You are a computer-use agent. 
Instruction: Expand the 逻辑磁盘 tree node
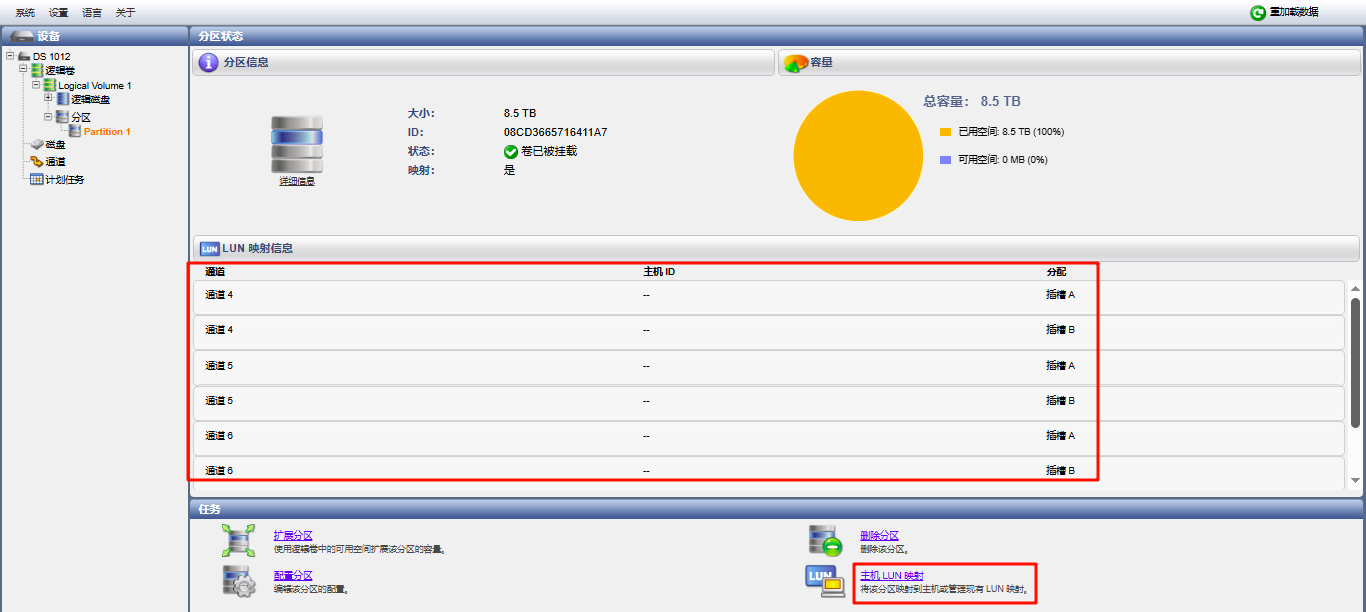click(x=48, y=98)
